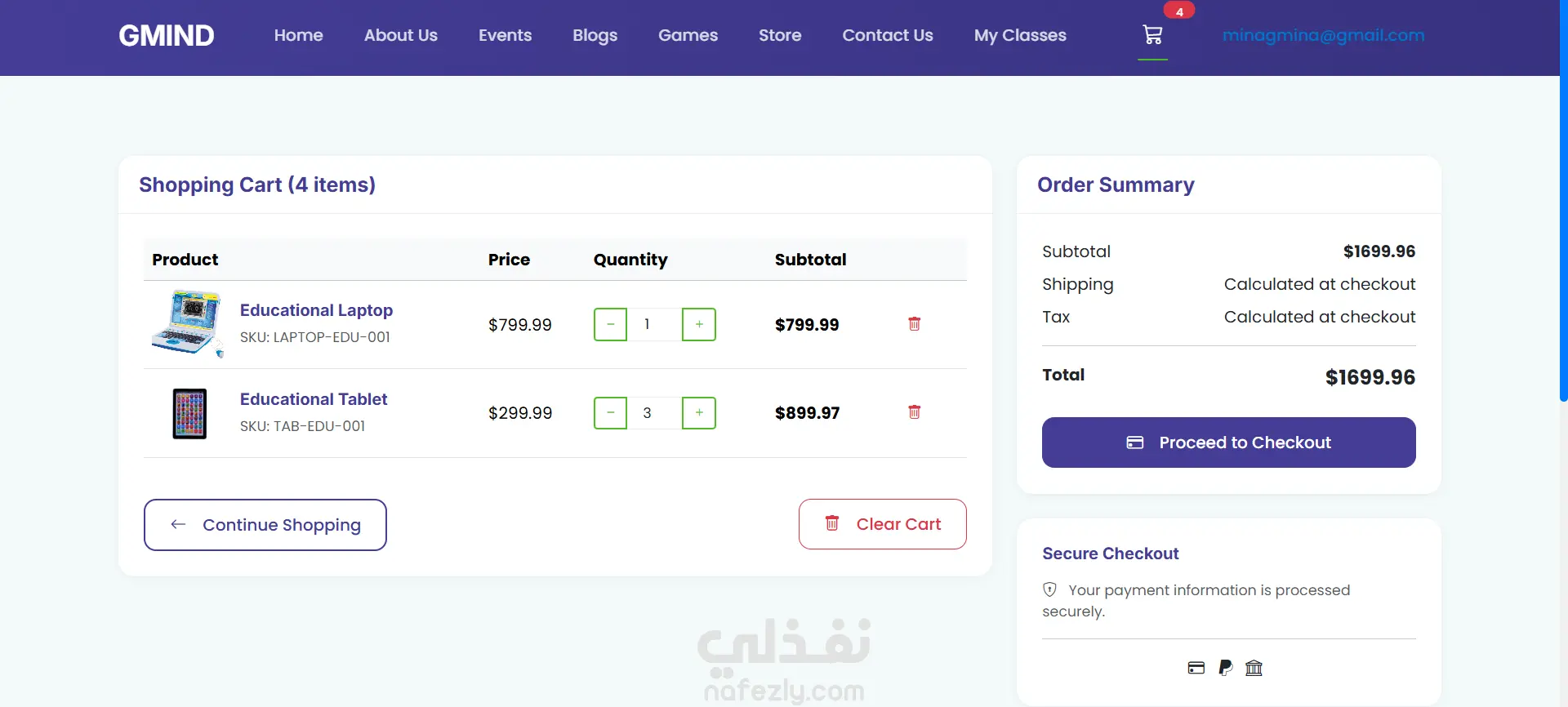This screenshot has height=707, width=1568.
Task: Open the Educational Tablet product link
Action: coord(314,399)
